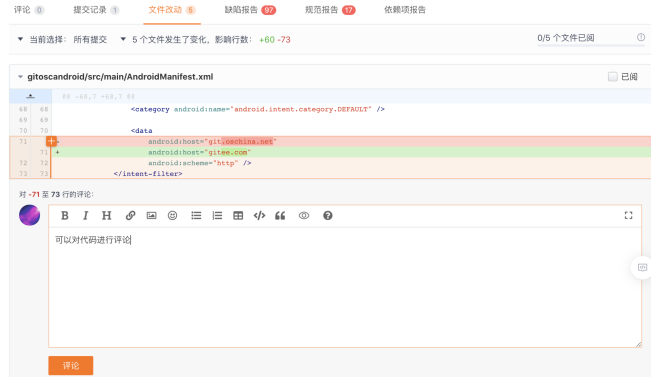Mark AndroidManifest.xml as 已阅
The height and width of the screenshot is (377, 651).
coord(612,76)
